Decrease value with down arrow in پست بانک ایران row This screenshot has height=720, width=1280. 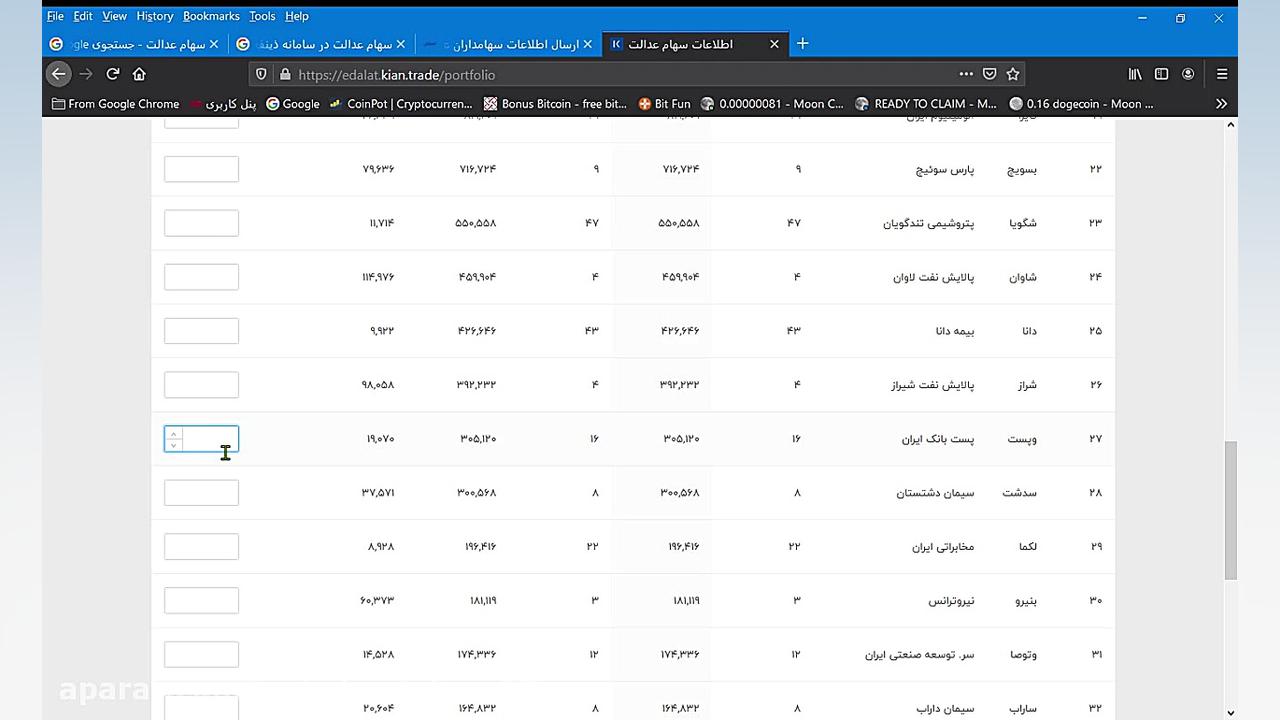[174, 445]
